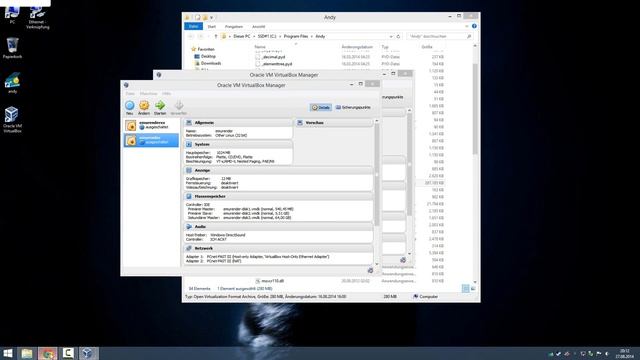640x360 pixels.
Task: Click the Massenspeicher section header
Action: (x=278, y=196)
